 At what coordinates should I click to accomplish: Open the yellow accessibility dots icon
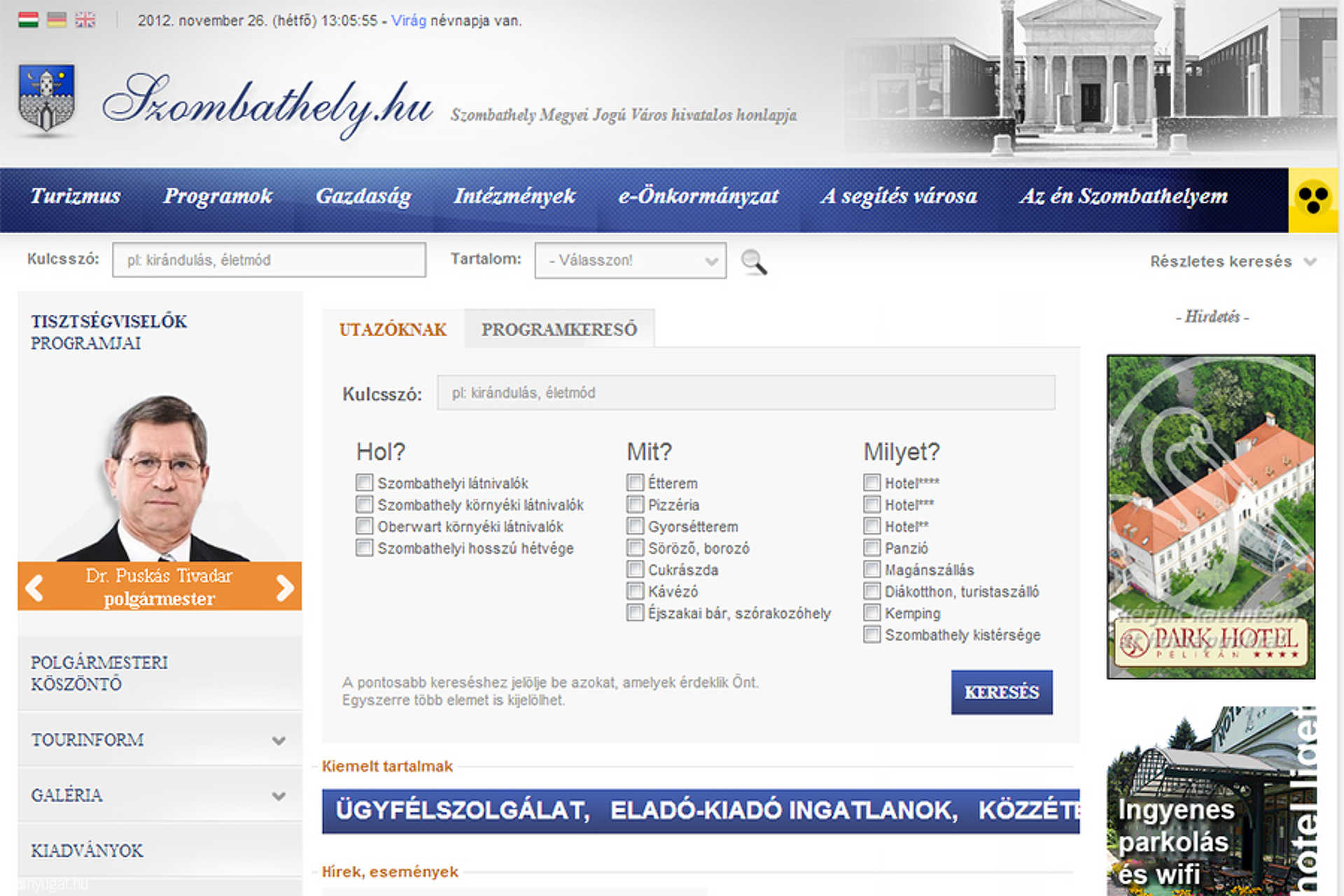[1313, 199]
